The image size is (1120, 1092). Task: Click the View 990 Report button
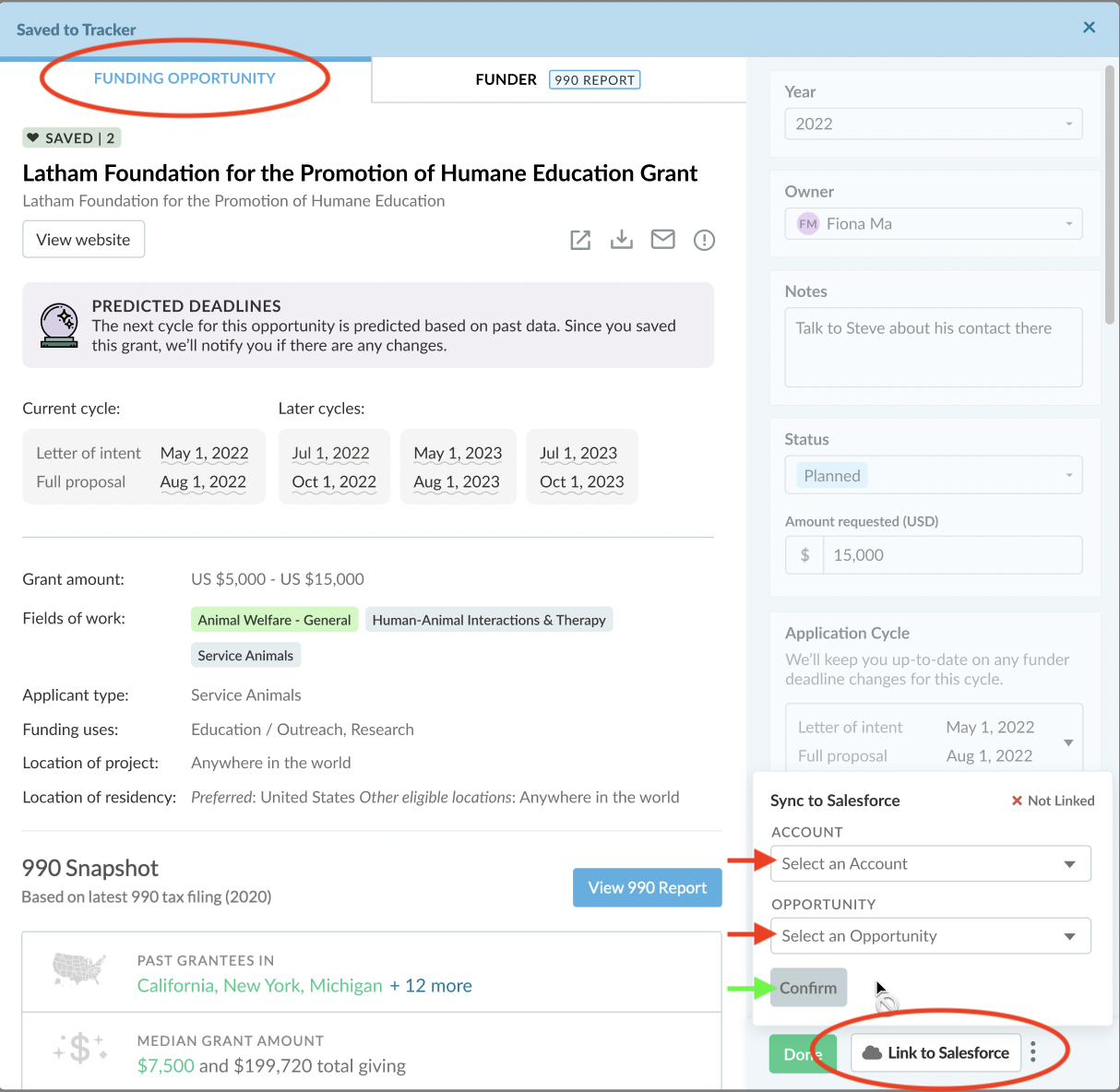coord(648,888)
